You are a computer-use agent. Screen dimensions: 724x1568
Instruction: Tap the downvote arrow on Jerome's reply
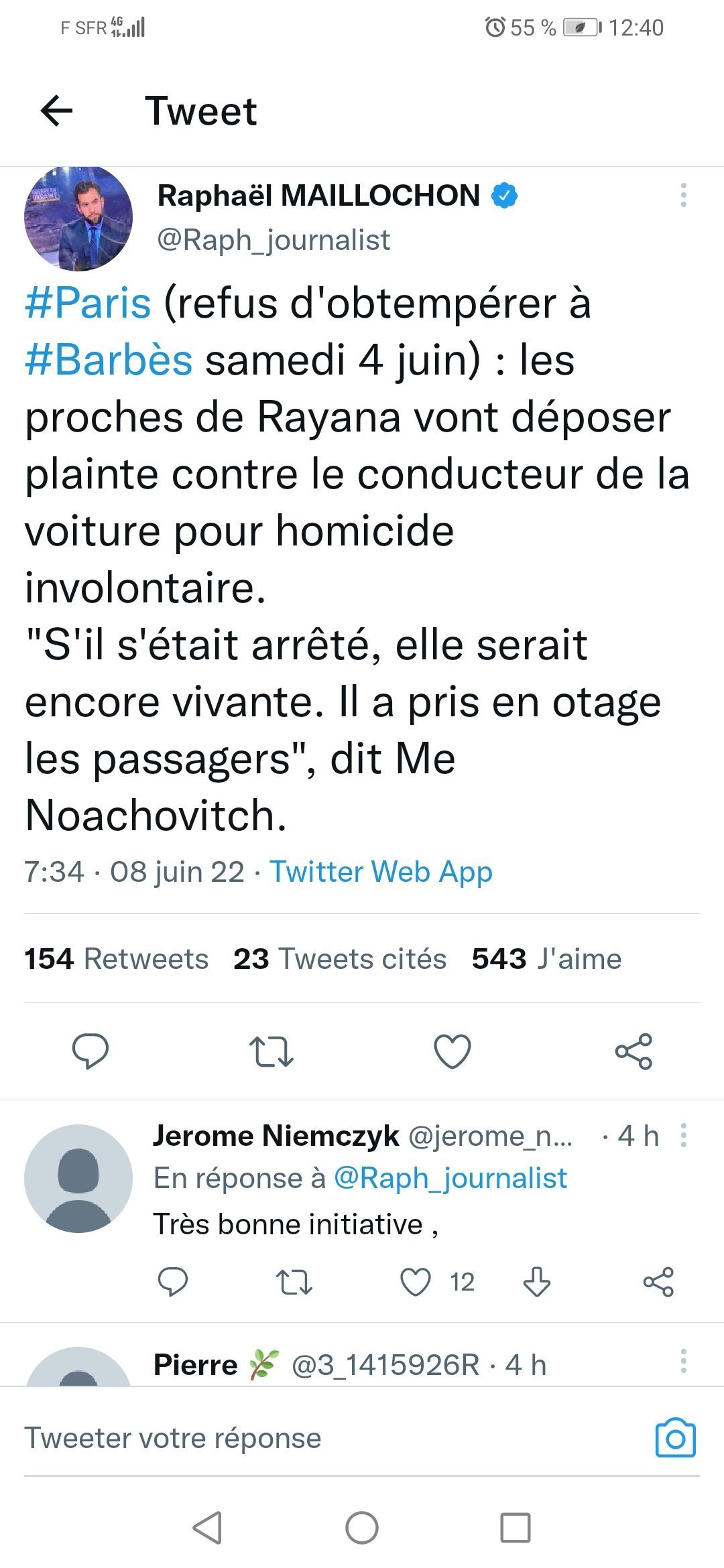click(536, 1282)
